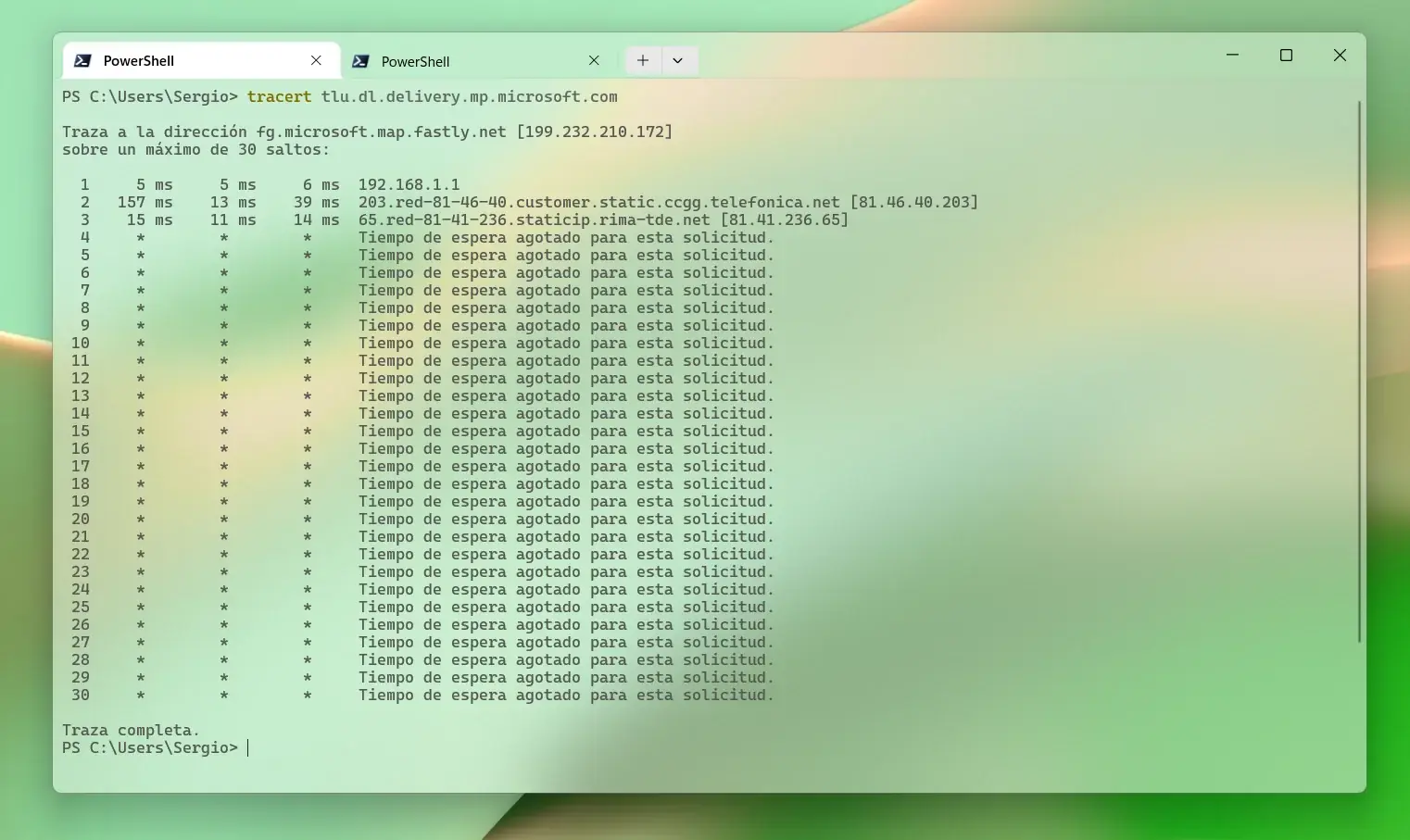
Task: Click the bottom PS C:\Users\Sergio> prompt
Action: tap(150, 747)
